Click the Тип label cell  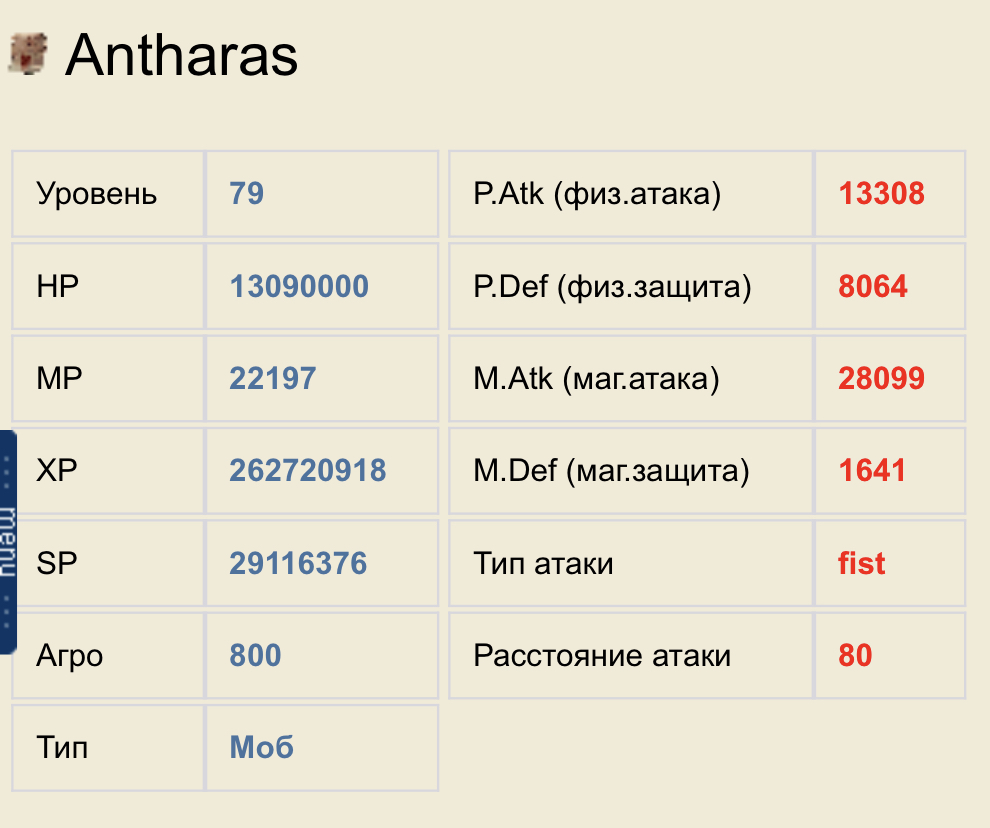[108, 748]
